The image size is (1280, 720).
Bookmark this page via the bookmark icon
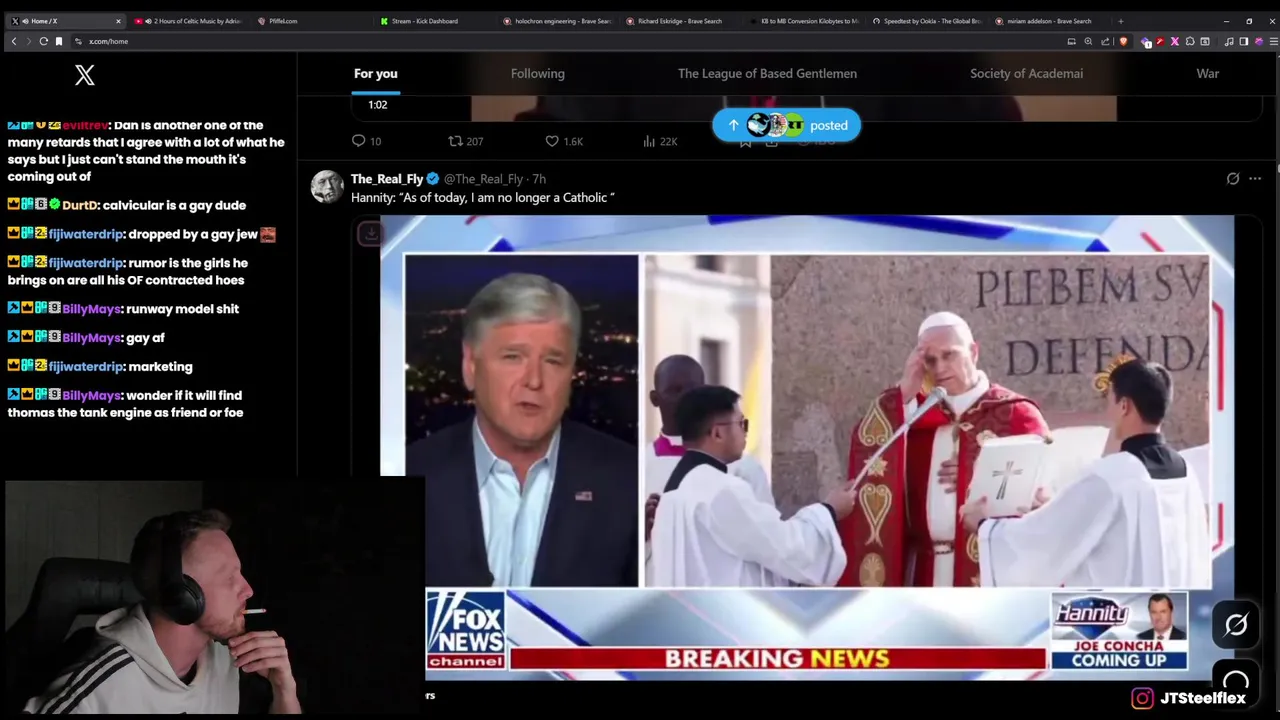59,41
